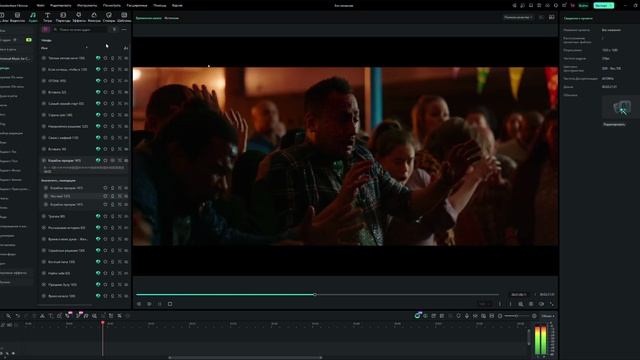Open the dropdown at timeline toolbar far right
The image size is (640, 360).
[548, 316]
